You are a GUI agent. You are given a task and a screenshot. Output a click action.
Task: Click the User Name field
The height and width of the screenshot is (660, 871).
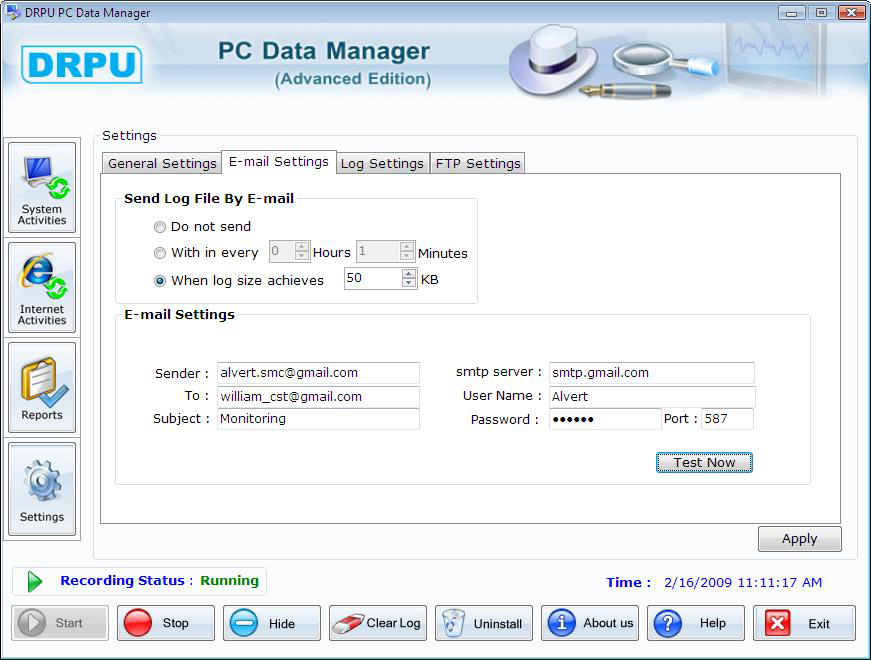(x=652, y=397)
